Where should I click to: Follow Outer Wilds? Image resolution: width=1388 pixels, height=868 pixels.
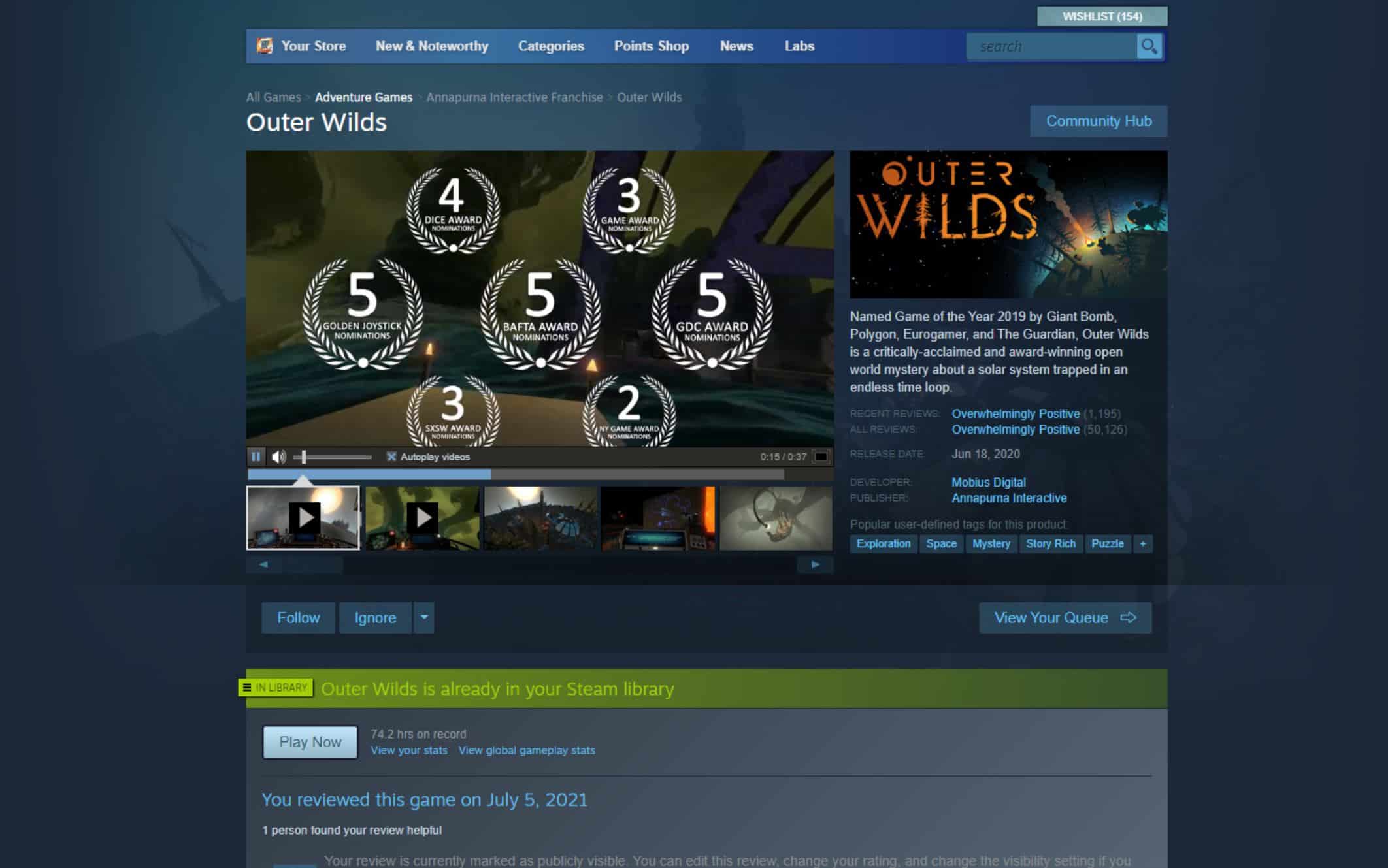298,617
